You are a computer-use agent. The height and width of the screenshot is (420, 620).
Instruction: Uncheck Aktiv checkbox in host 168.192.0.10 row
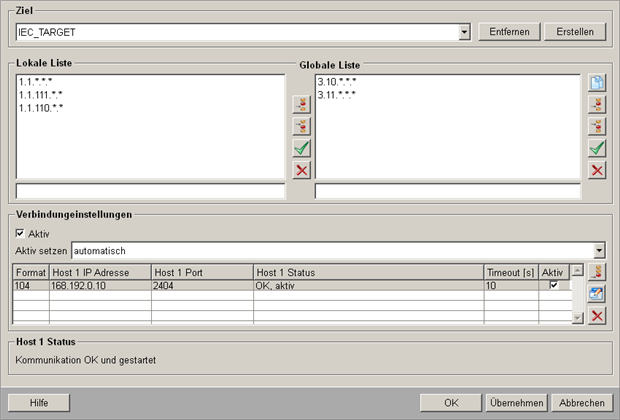(x=553, y=286)
